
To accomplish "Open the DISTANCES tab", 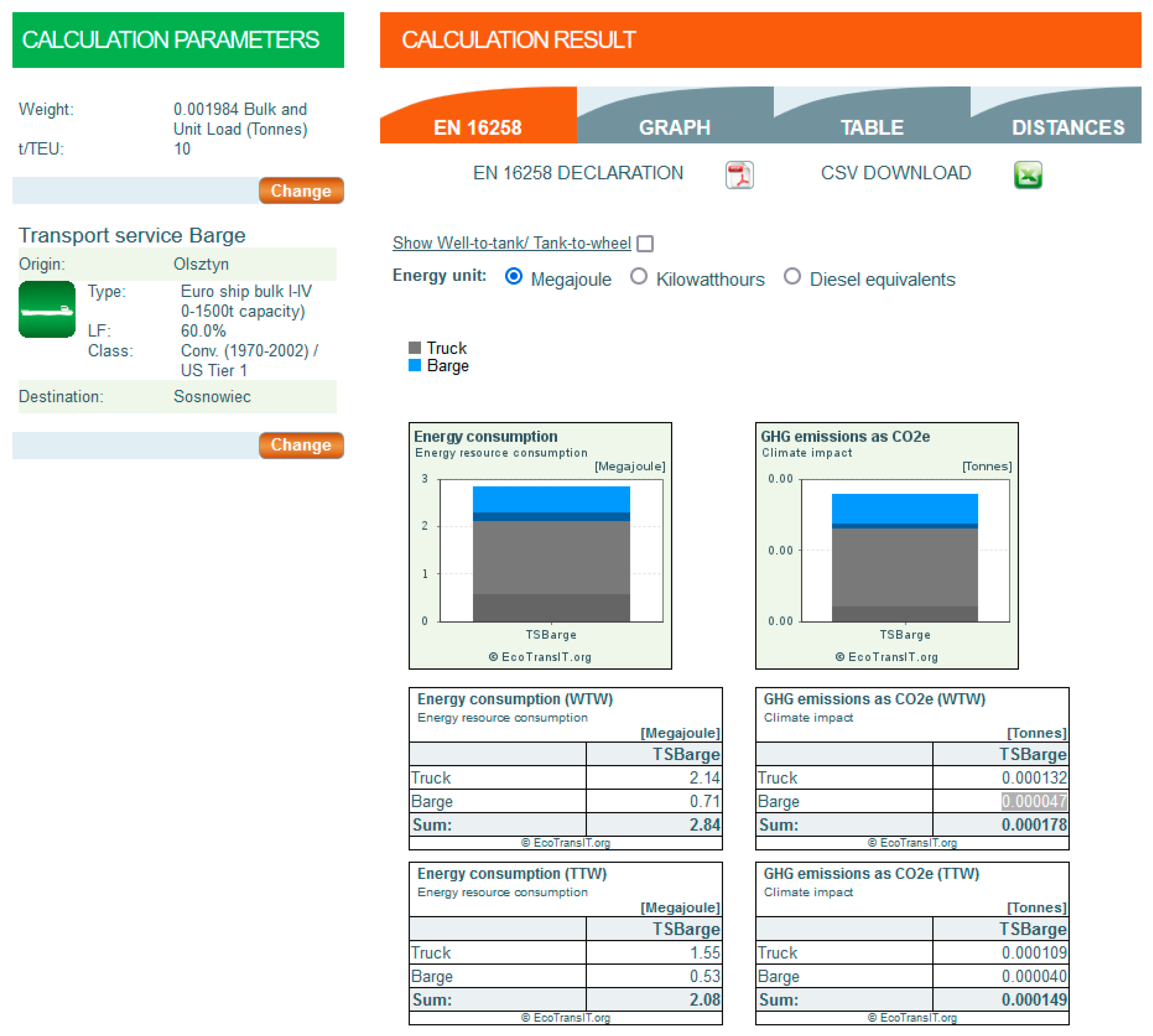I will coord(1056,115).
